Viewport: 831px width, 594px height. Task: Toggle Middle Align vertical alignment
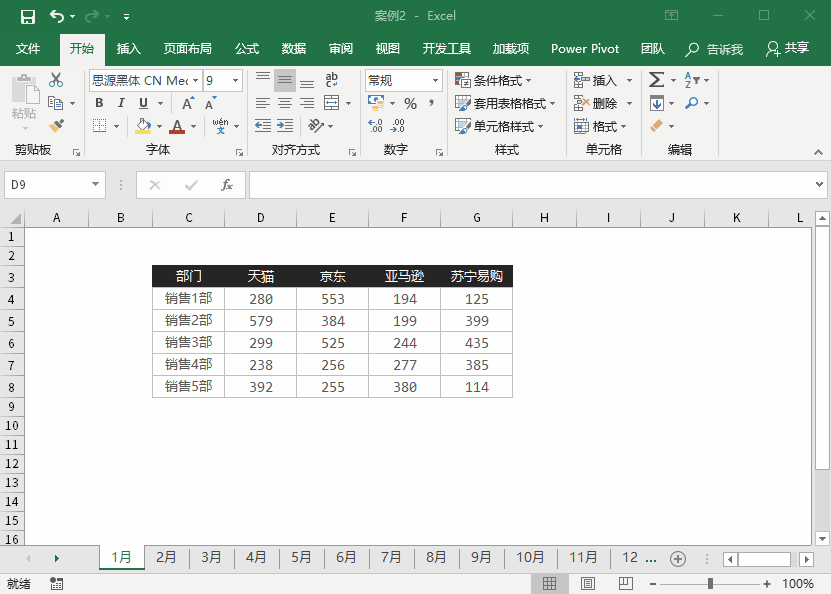[285, 80]
